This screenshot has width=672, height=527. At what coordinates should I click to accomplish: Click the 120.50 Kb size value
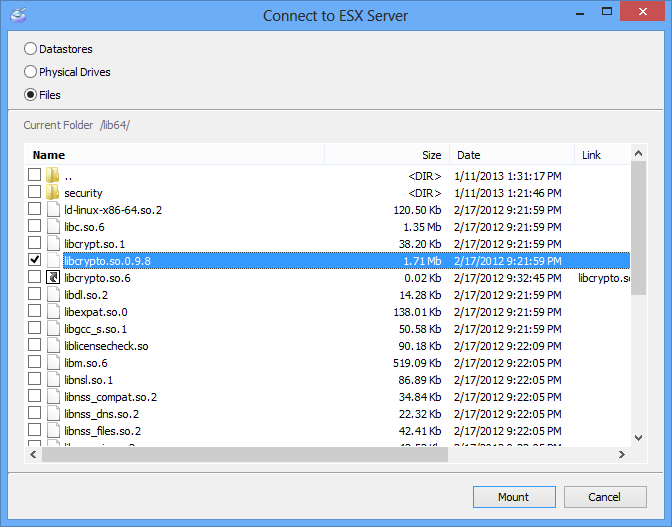(417, 210)
